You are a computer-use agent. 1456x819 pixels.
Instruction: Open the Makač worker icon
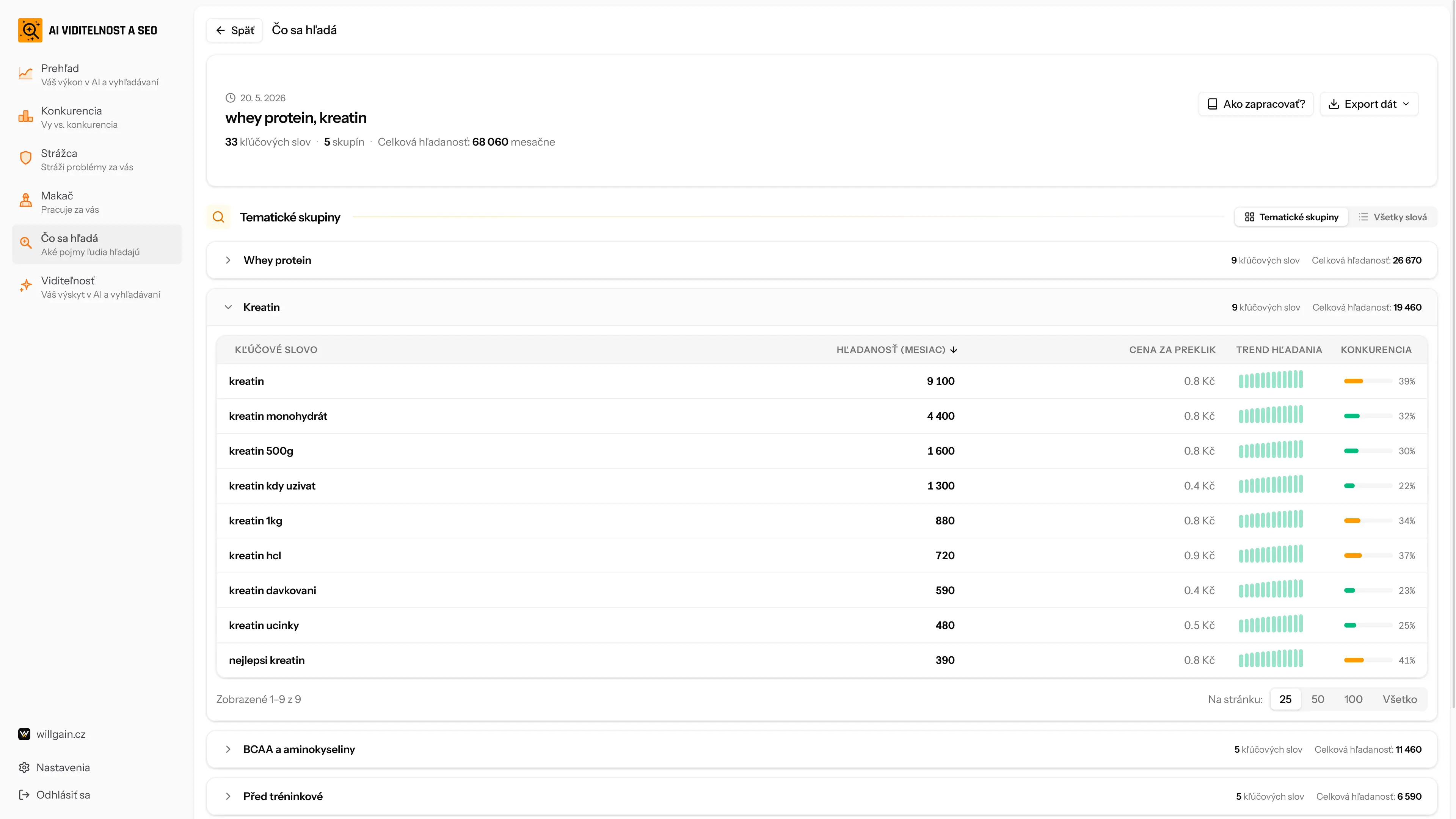25,201
